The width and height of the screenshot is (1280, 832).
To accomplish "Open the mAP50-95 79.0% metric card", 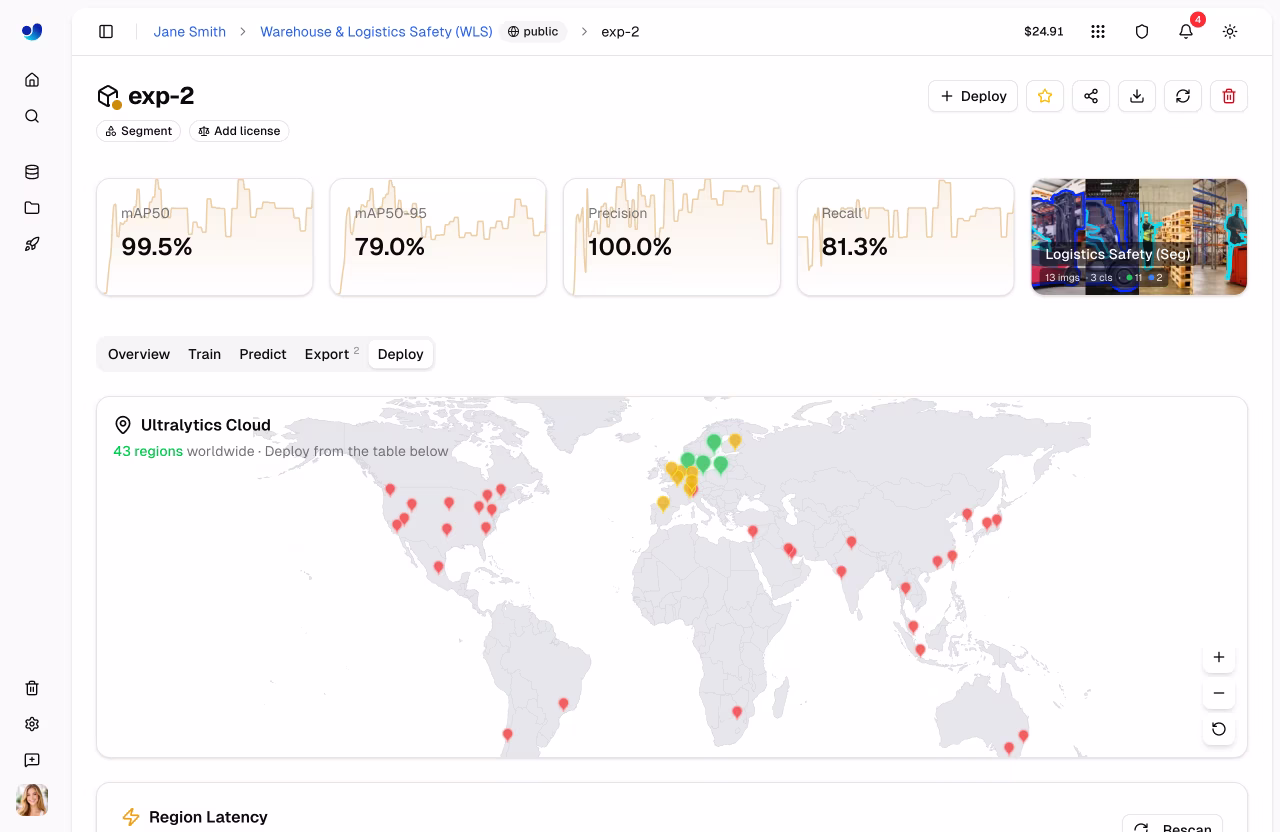I will tap(438, 237).
